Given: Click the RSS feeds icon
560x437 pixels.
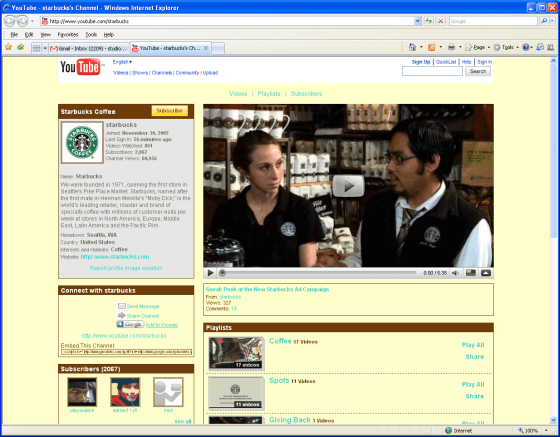Looking at the screenshot, I should click(x=431, y=47).
